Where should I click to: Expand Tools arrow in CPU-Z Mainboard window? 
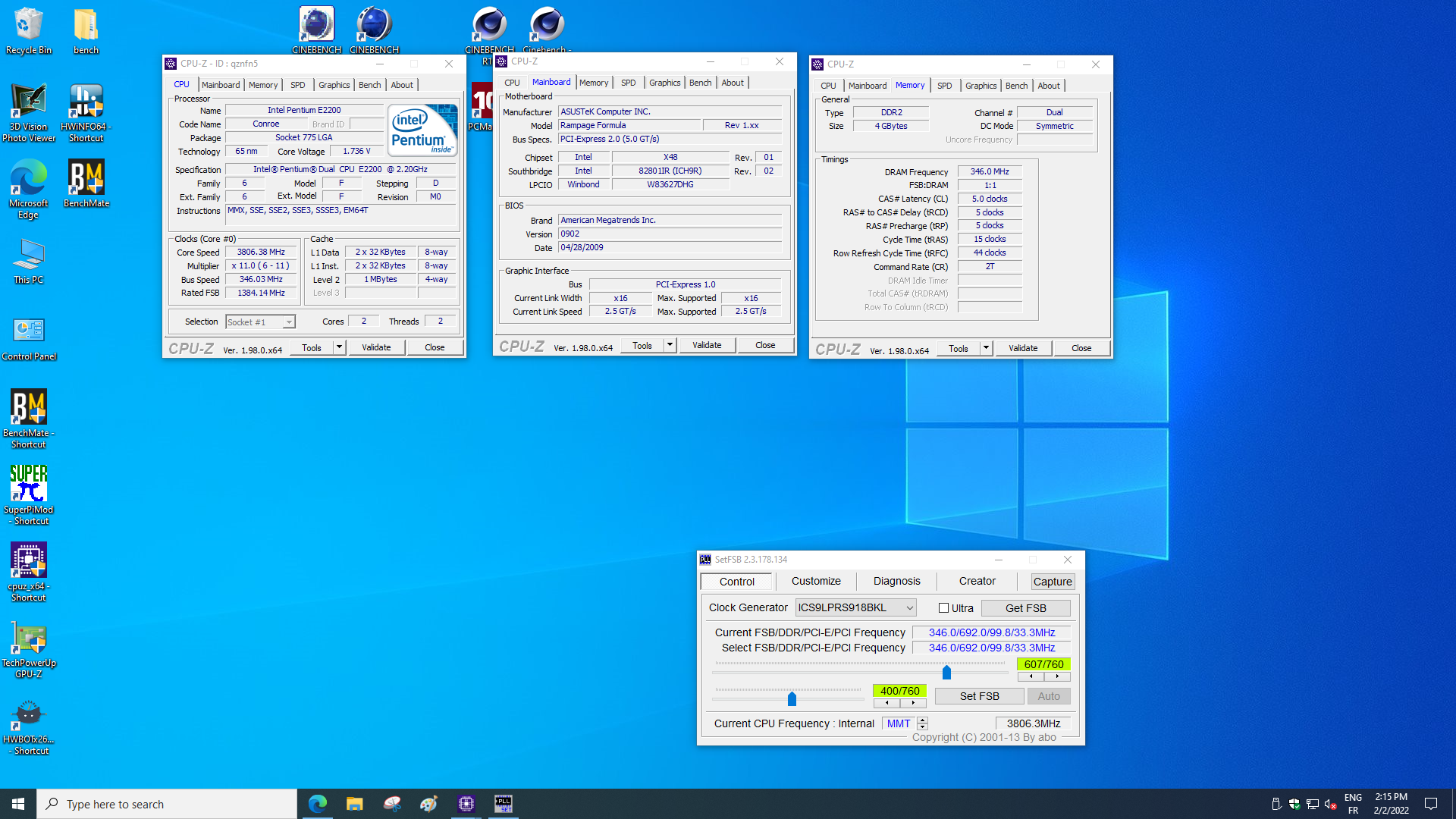(x=670, y=345)
